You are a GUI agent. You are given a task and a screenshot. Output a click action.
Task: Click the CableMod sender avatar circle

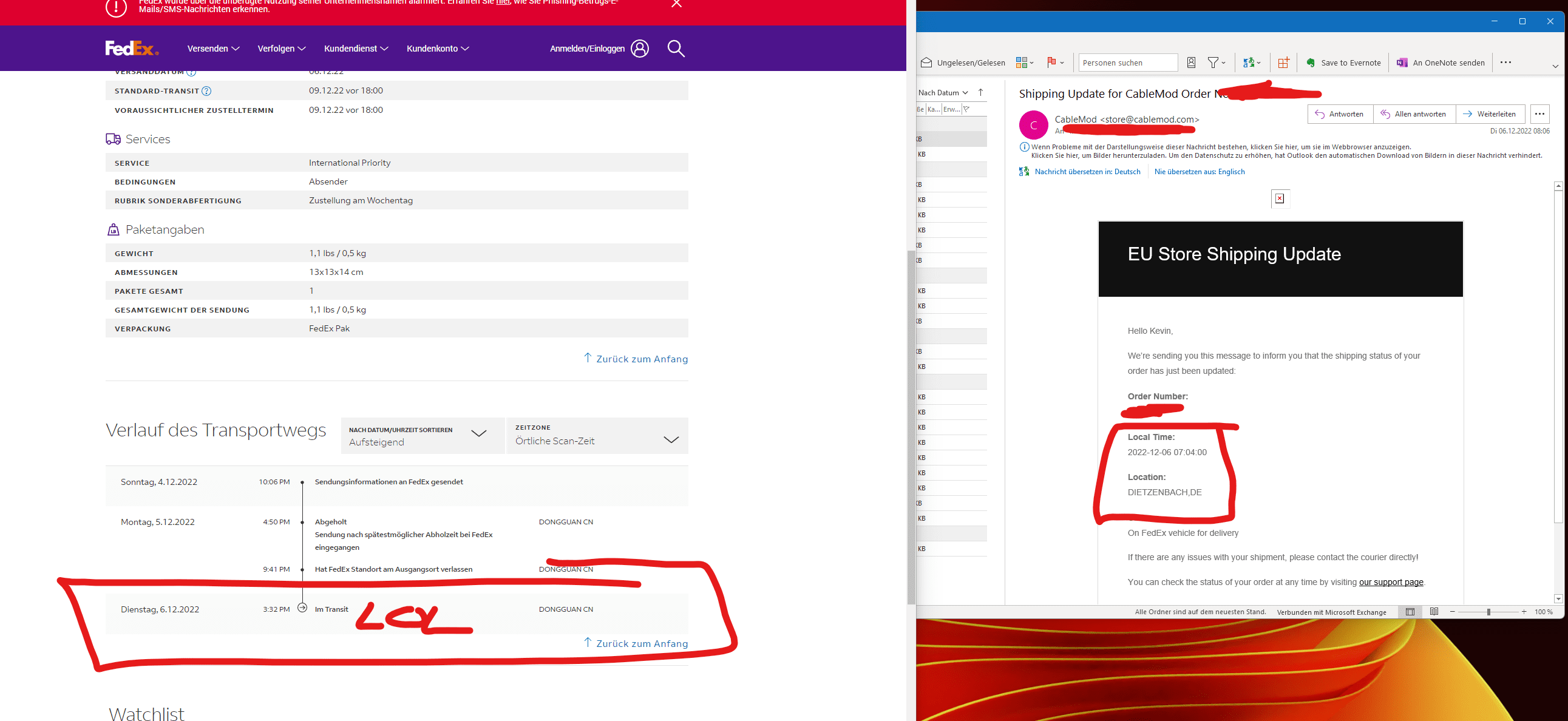coord(1033,125)
